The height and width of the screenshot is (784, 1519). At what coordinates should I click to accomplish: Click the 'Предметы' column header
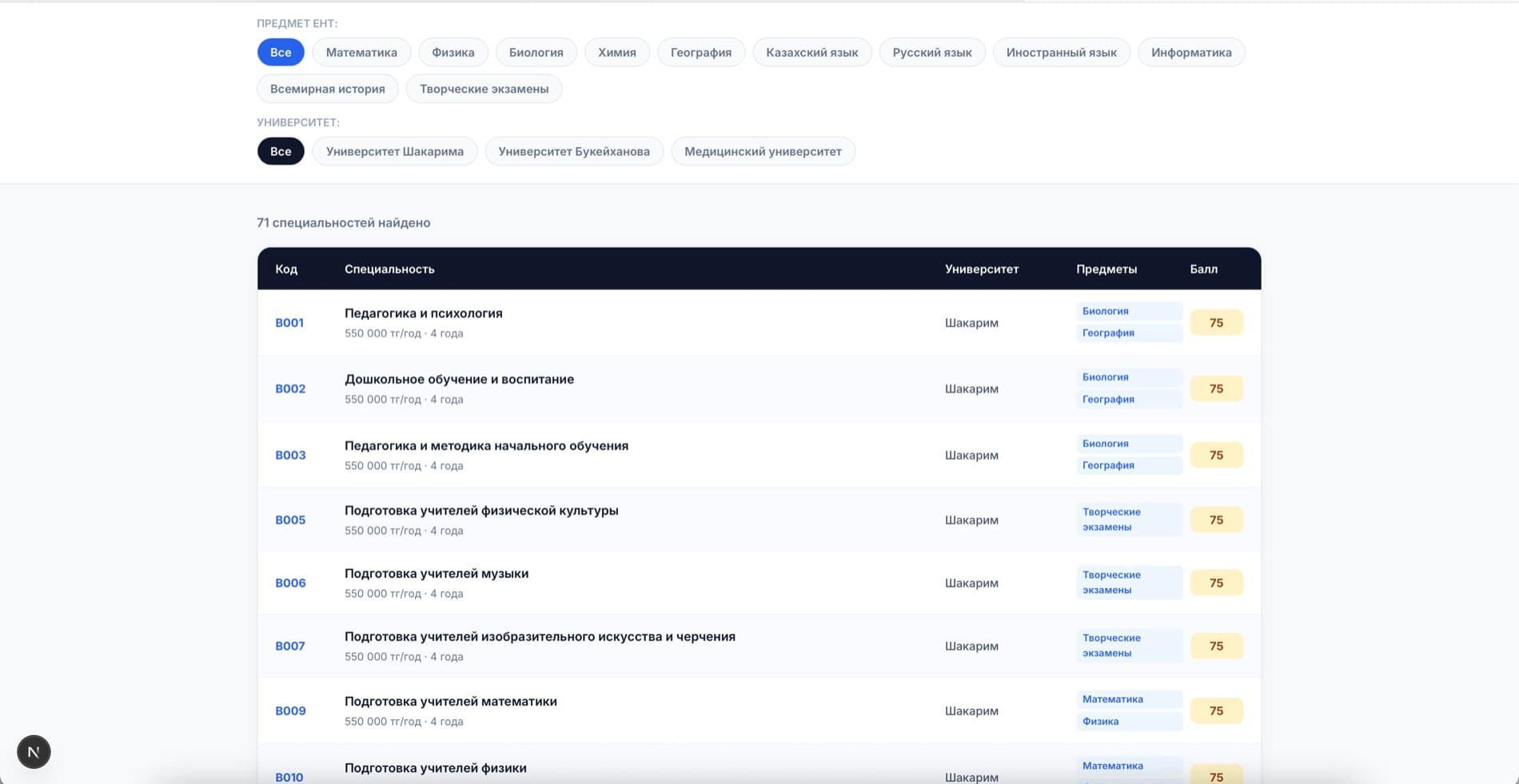[x=1106, y=269]
